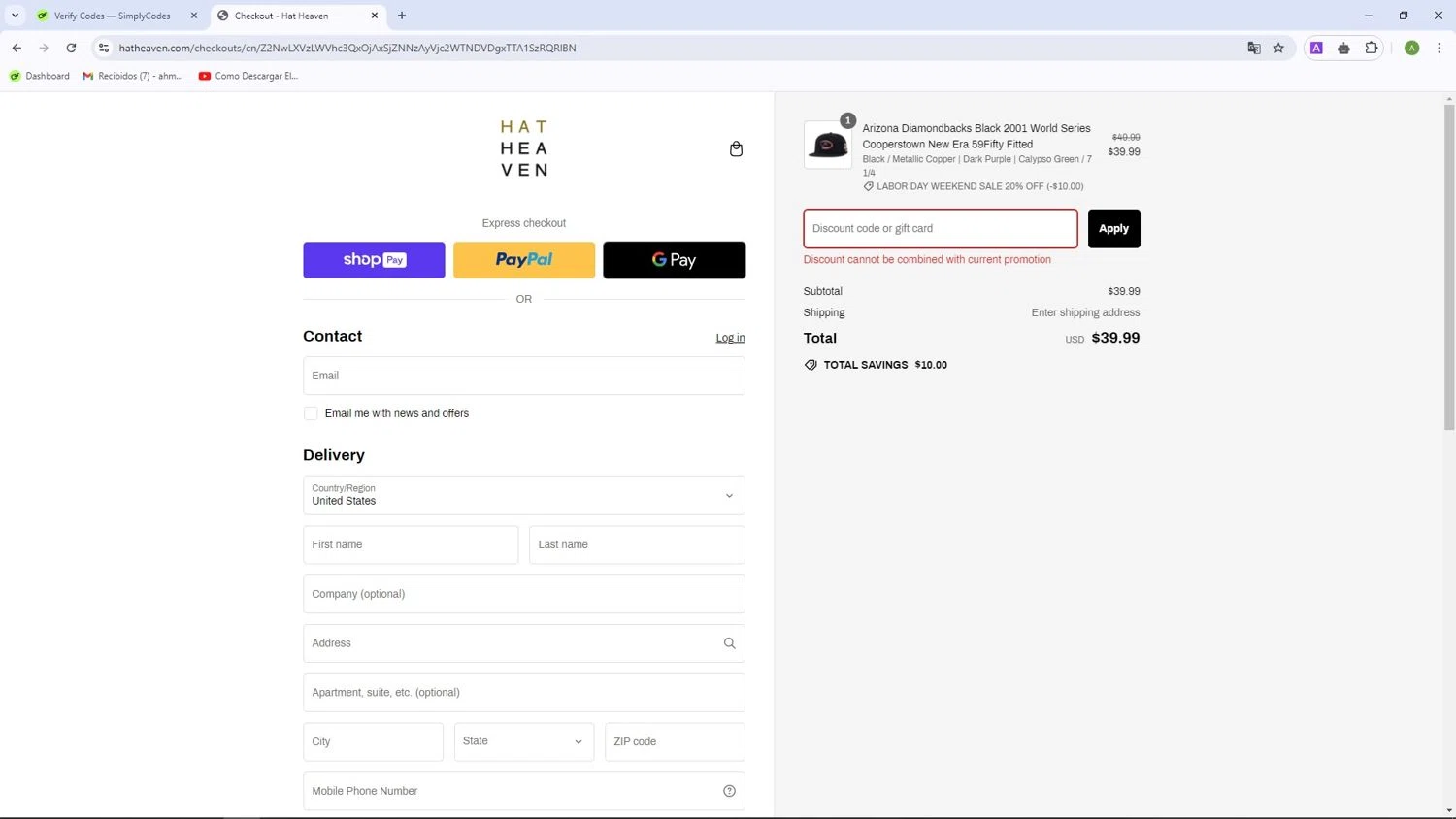
Task: Open the tab search dropdown arrow
Action: 15,16
